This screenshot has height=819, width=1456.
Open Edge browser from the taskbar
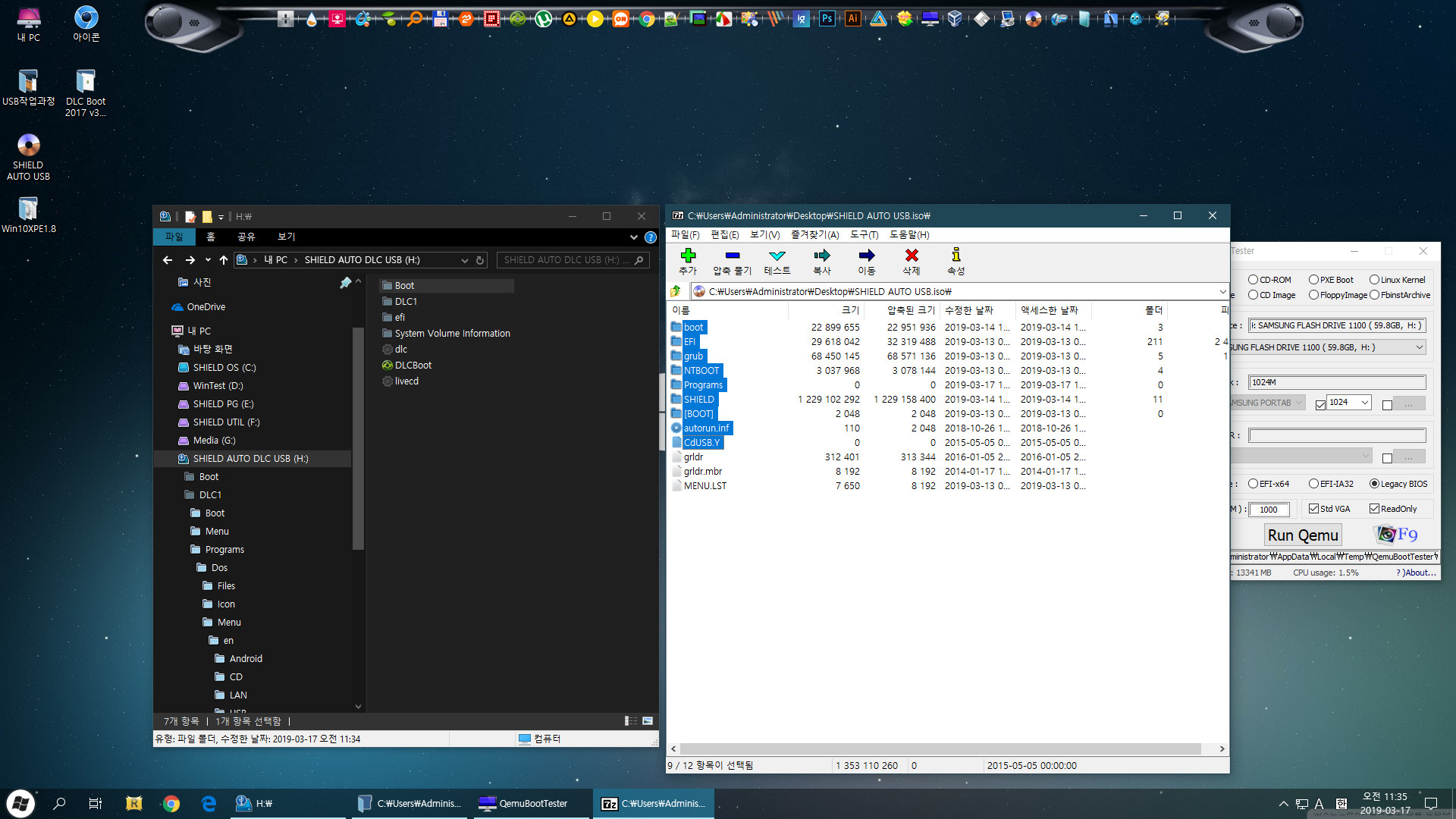pyautogui.click(x=209, y=804)
